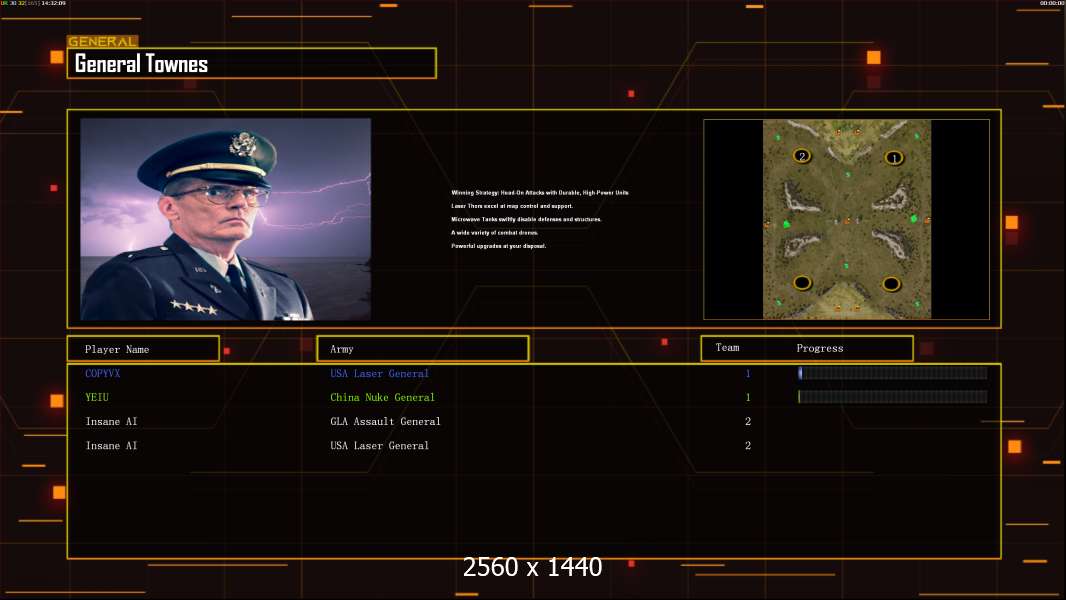This screenshot has height=600, width=1066.
Task: Select player name YEIU
Action: [97, 397]
